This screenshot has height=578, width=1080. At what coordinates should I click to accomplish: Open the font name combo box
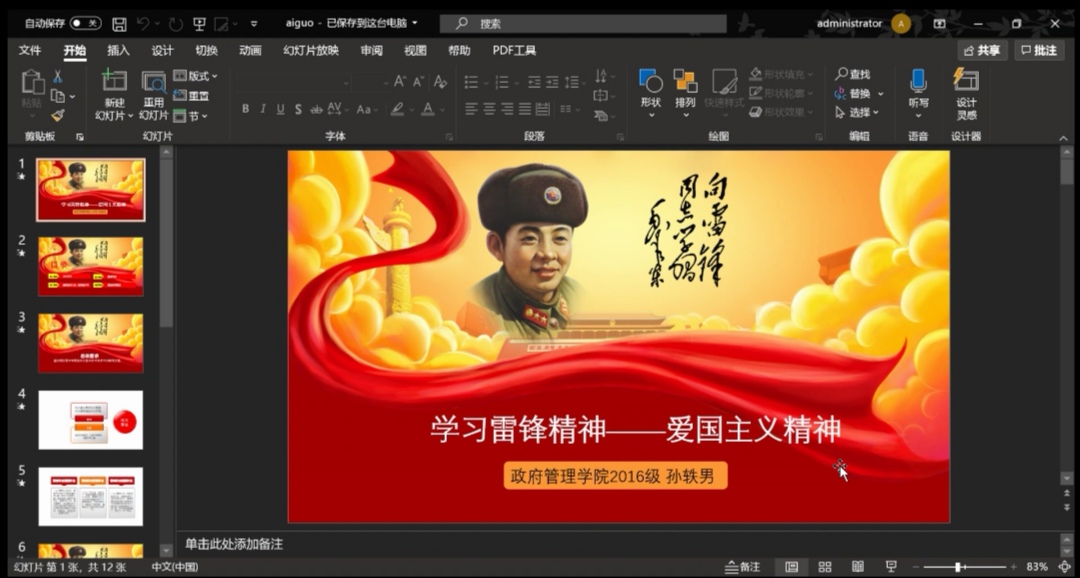(x=294, y=83)
